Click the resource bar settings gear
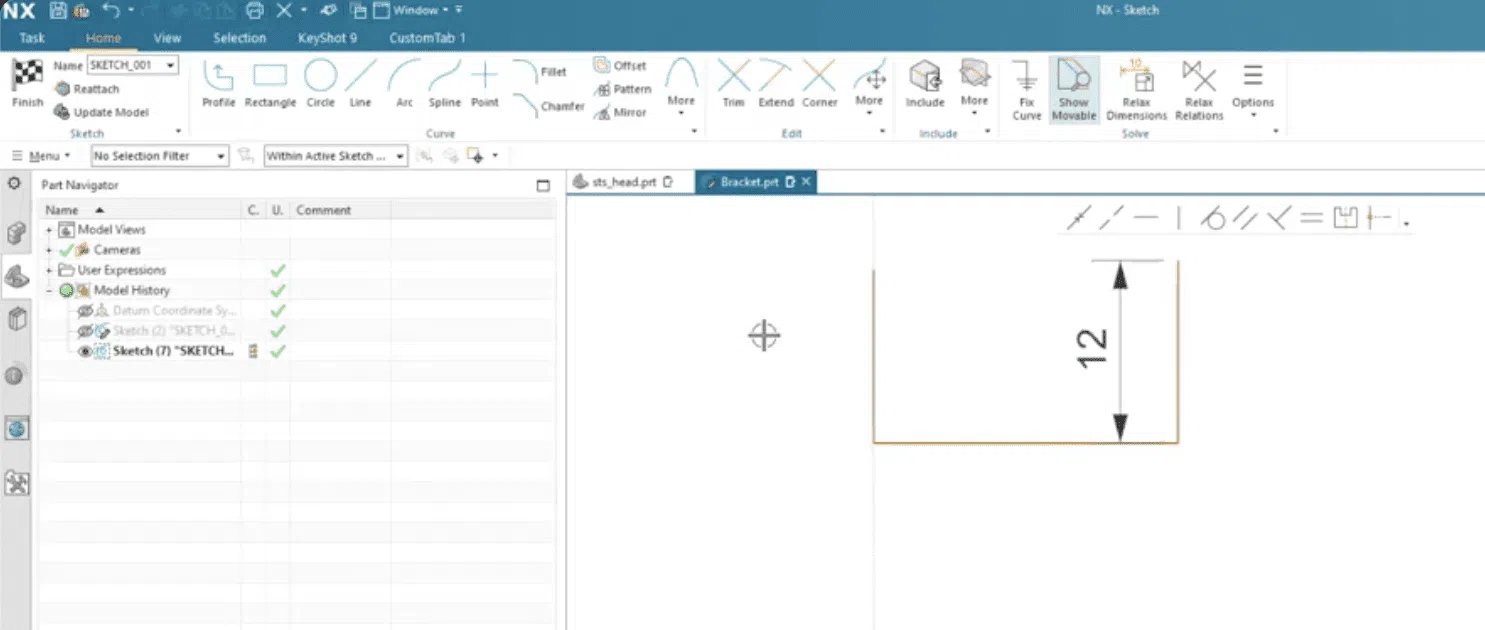 (15, 184)
